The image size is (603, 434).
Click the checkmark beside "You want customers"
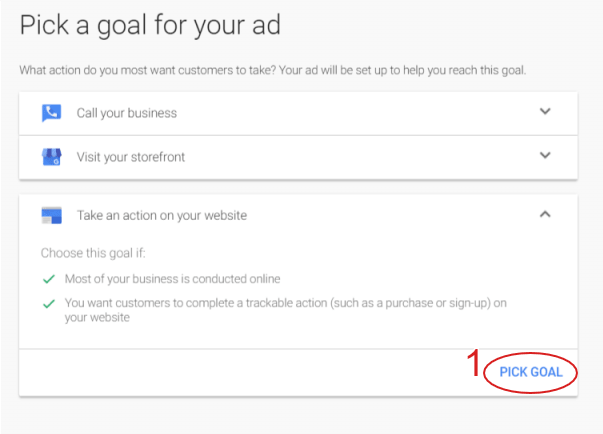[47, 303]
